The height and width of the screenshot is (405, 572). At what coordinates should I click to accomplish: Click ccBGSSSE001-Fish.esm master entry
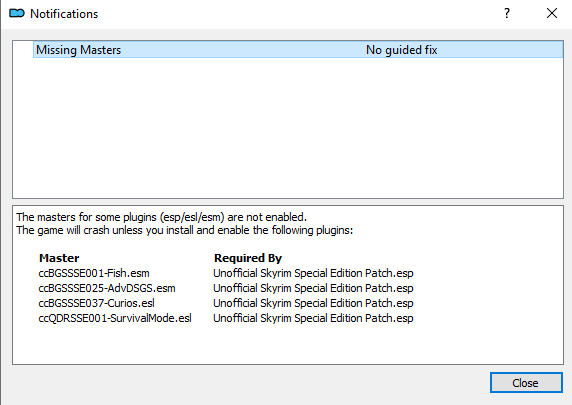tap(94, 273)
